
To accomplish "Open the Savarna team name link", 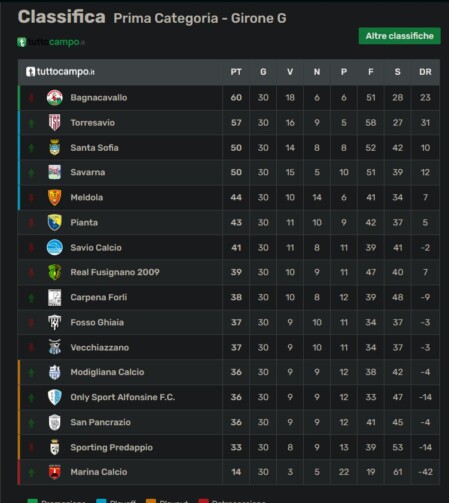I will pos(88,172).
